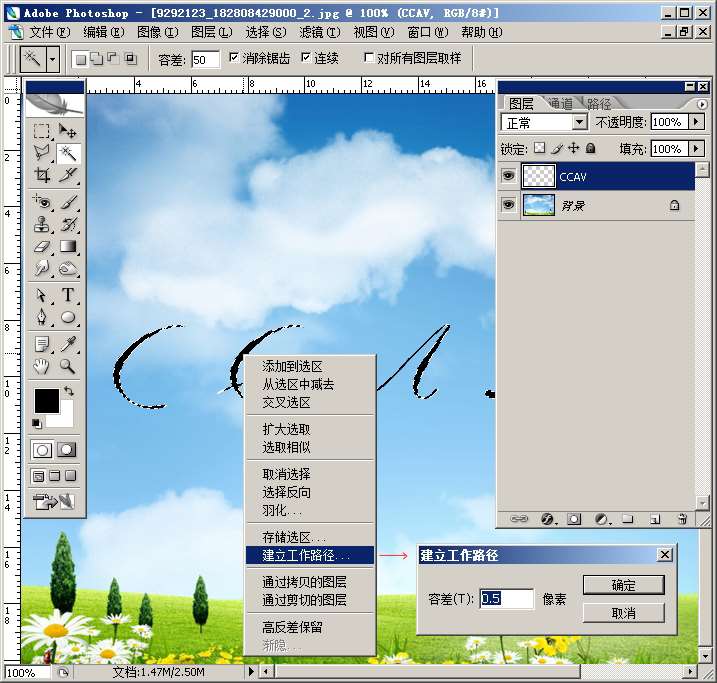Image resolution: width=717 pixels, height=683 pixels.
Task: Add a layer mask
Action: click(574, 519)
